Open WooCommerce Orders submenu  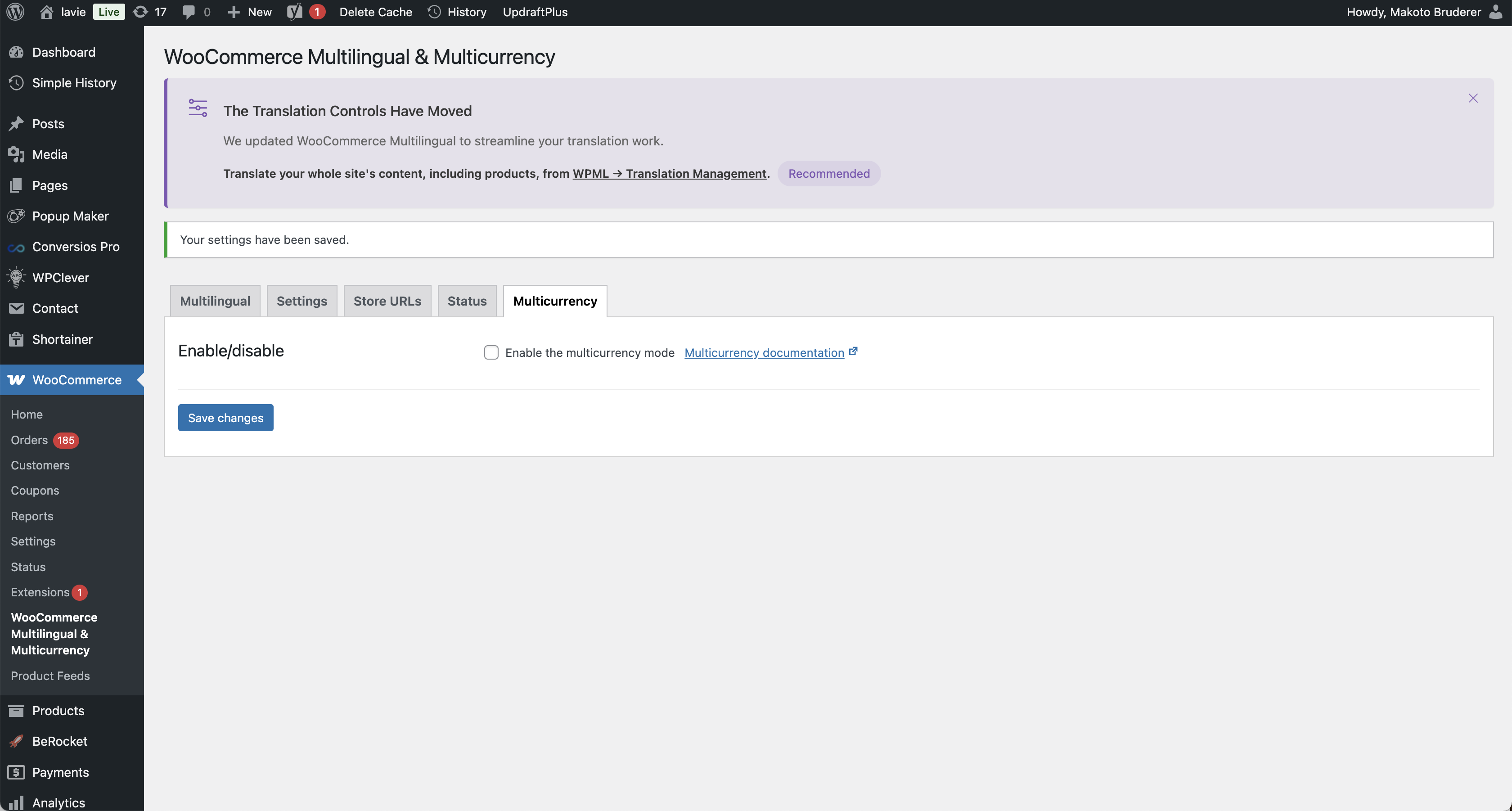[29, 440]
